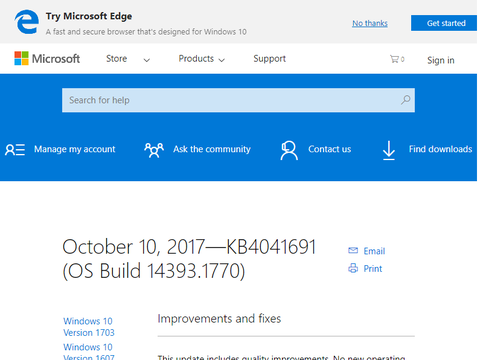Expand the Store dropdown chevron

tap(147, 60)
